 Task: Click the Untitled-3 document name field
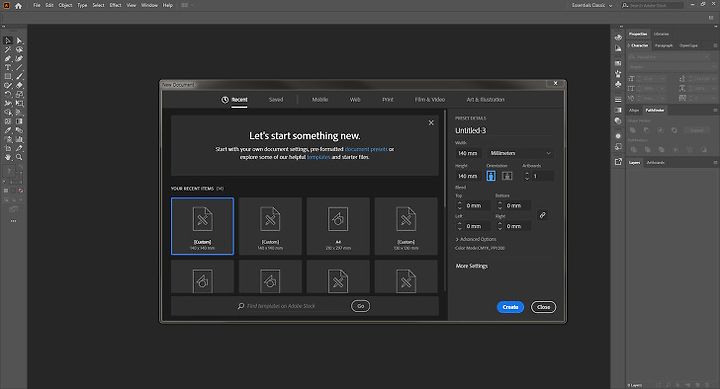504,130
